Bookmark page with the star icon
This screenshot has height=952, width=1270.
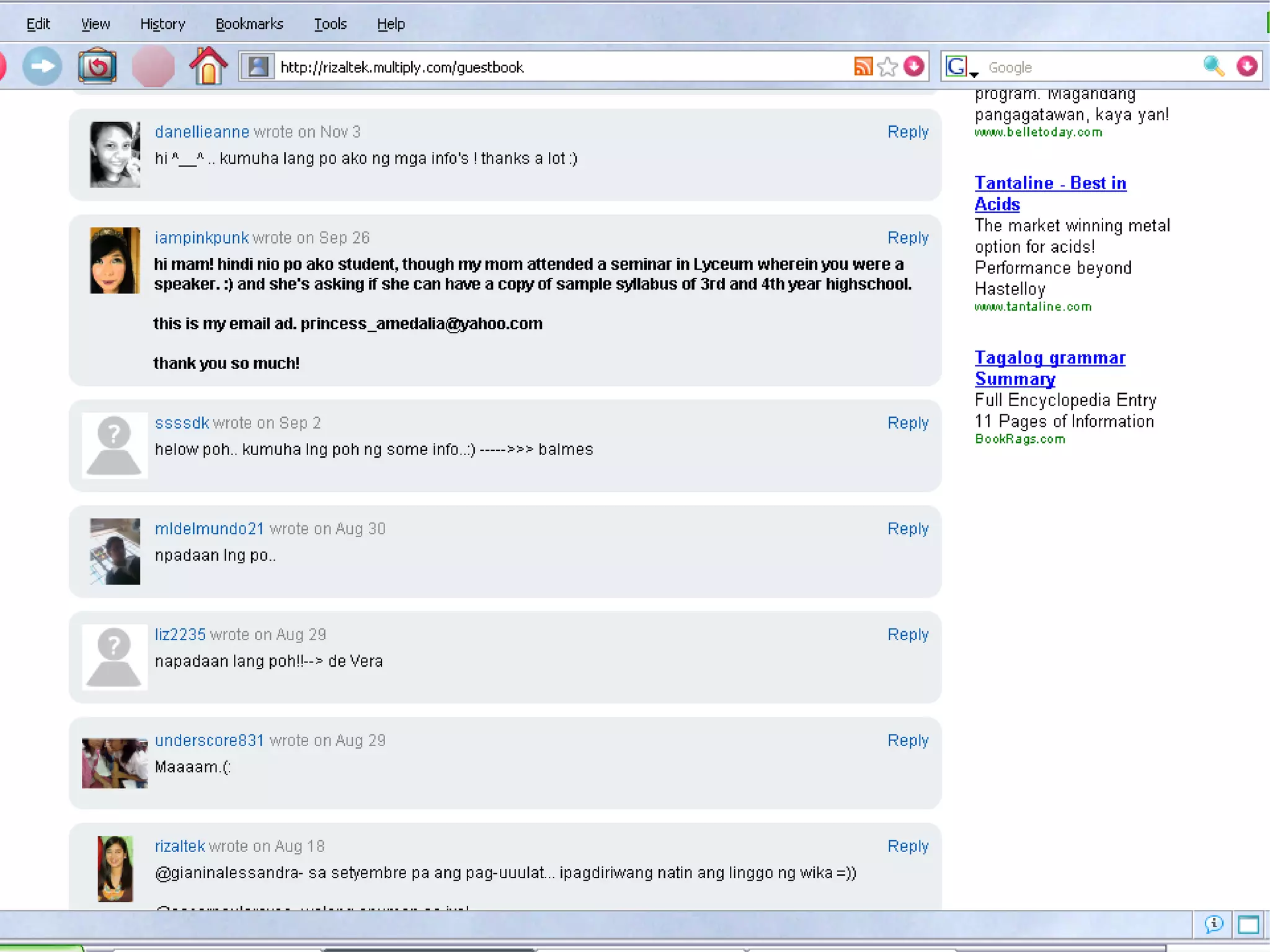(x=887, y=66)
